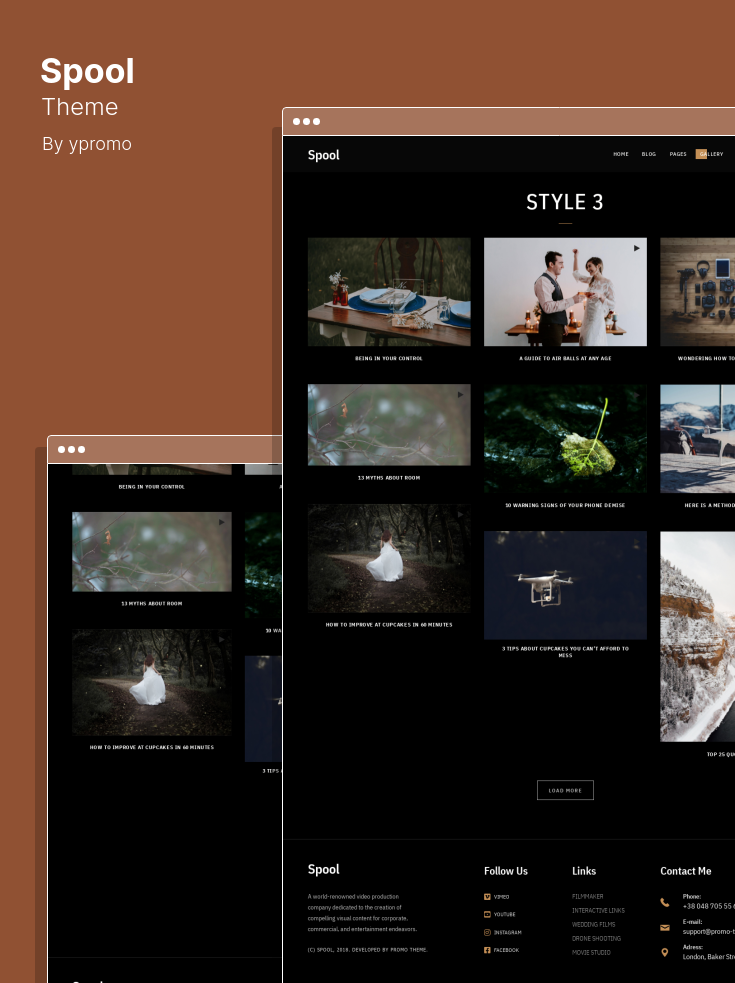Click the Facebook text link

(x=506, y=950)
